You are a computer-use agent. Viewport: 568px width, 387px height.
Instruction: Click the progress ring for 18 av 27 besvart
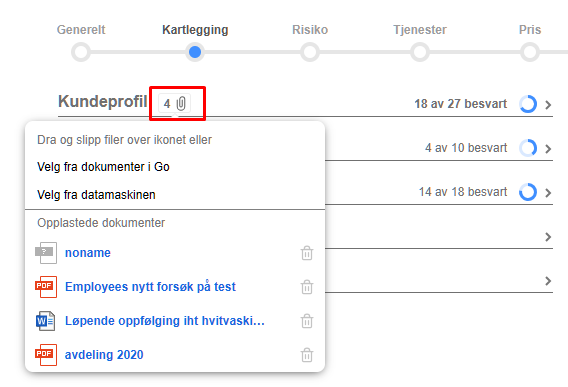tap(528, 104)
